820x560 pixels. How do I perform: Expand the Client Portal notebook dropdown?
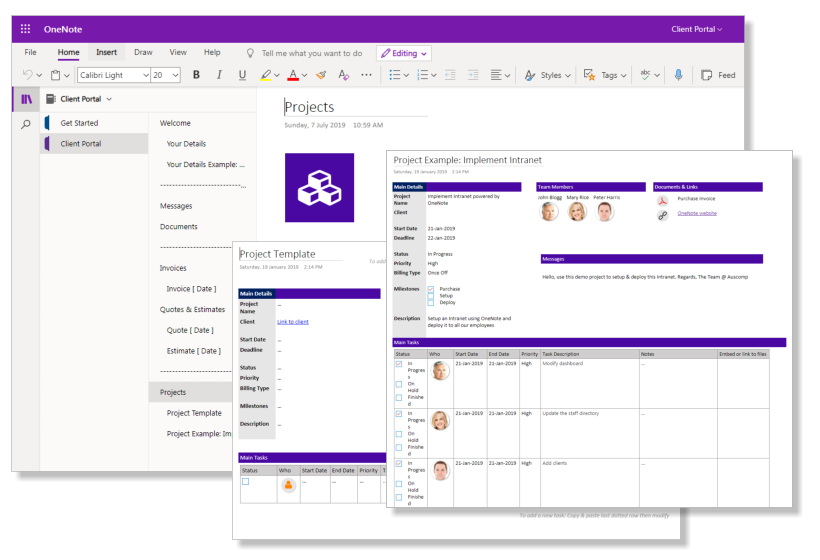coord(109,99)
